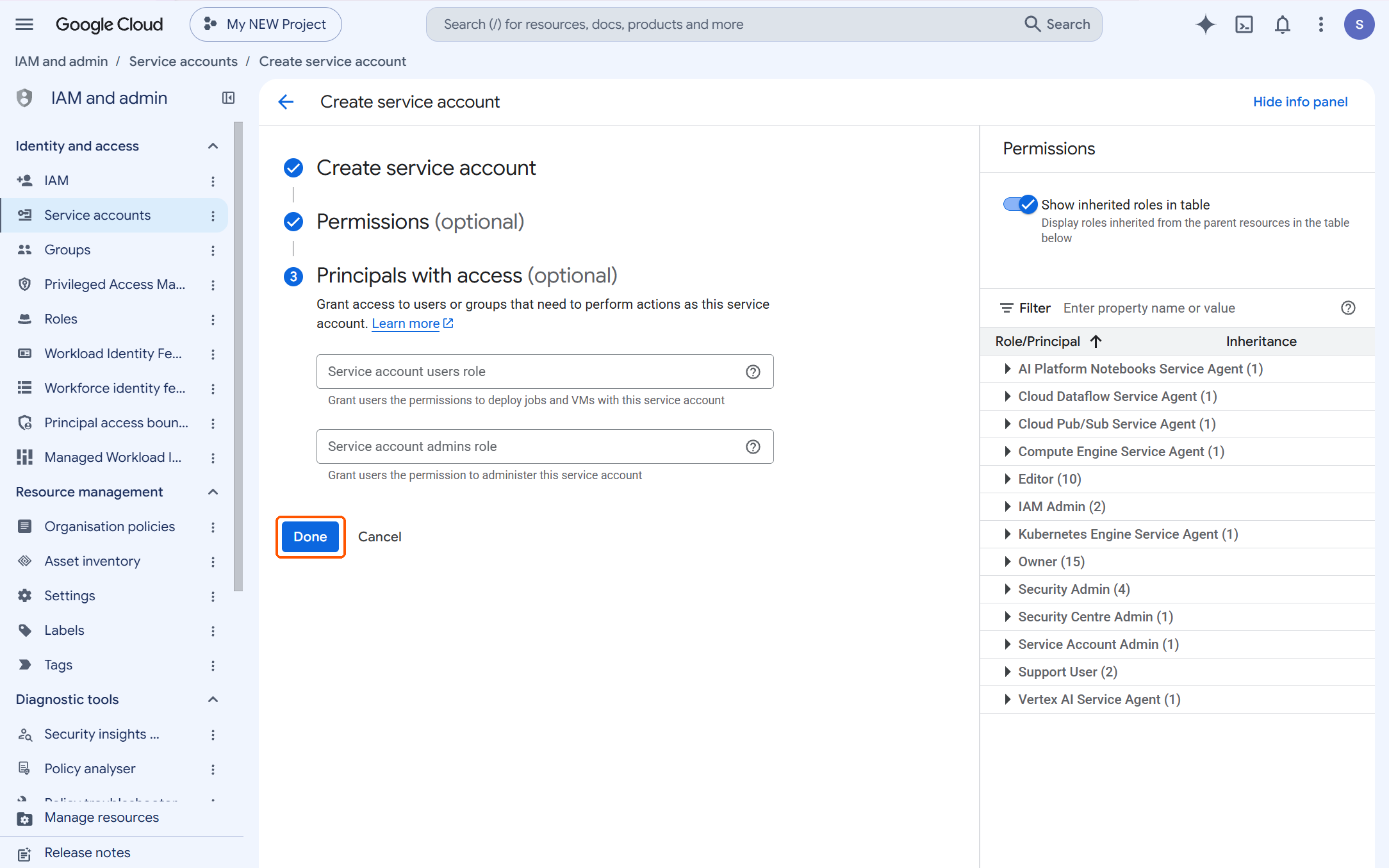The height and width of the screenshot is (868, 1389).
Task: Click the Inheritance column header
Action: coord(1261,341)
